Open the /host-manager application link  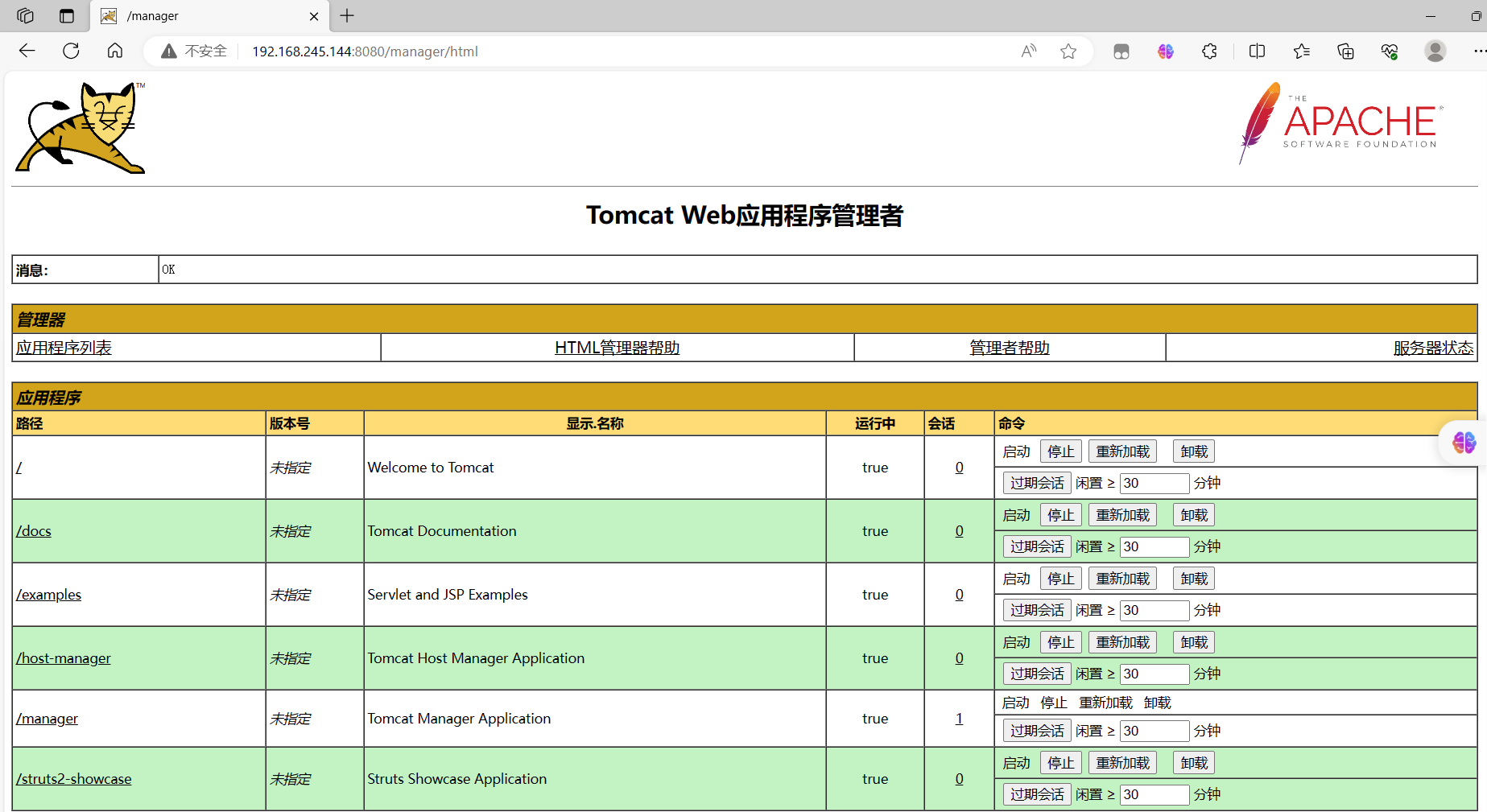click(64, 658)
